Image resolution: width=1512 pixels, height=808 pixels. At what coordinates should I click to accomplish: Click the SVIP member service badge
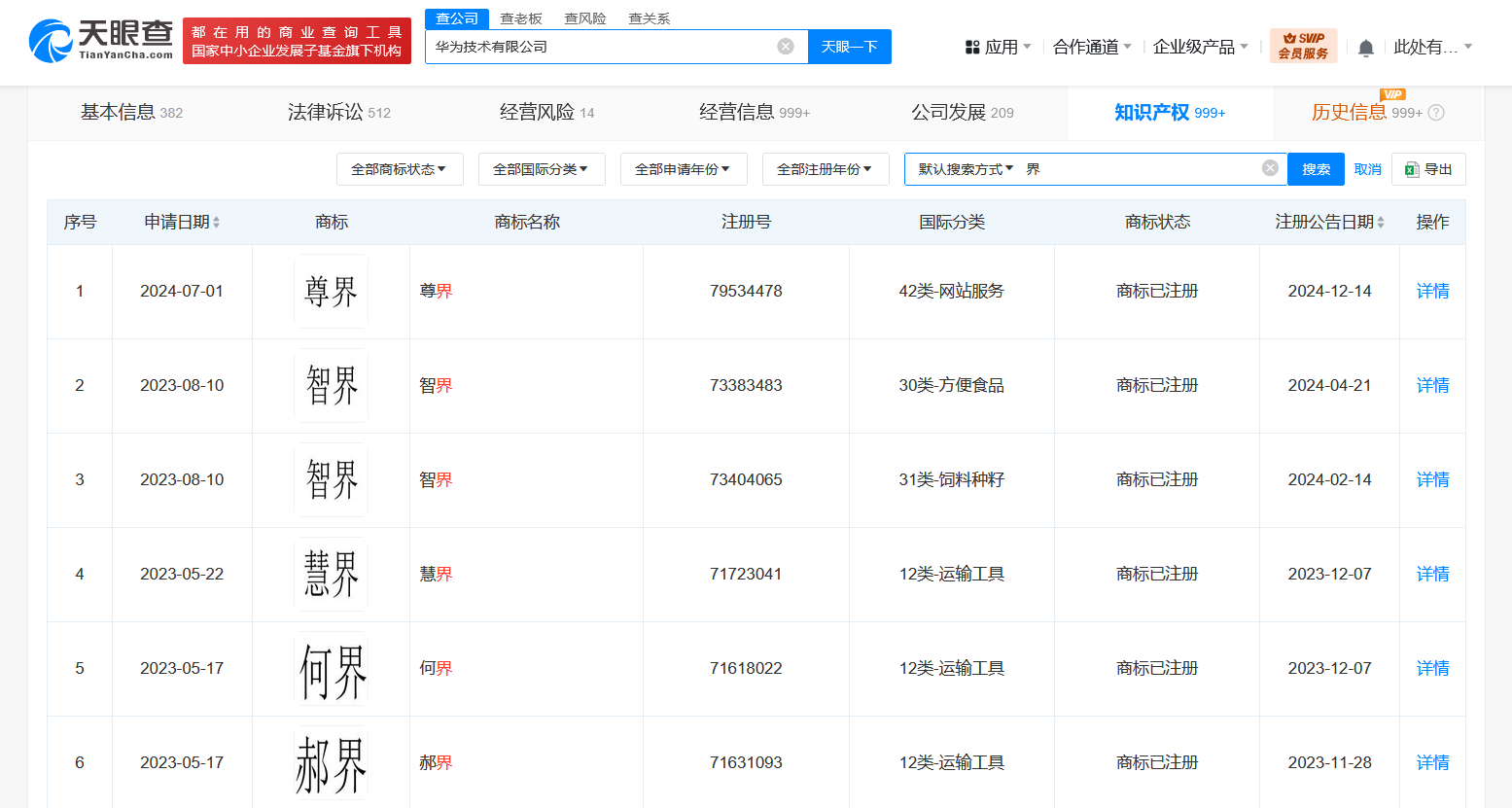click(1303, 46)
